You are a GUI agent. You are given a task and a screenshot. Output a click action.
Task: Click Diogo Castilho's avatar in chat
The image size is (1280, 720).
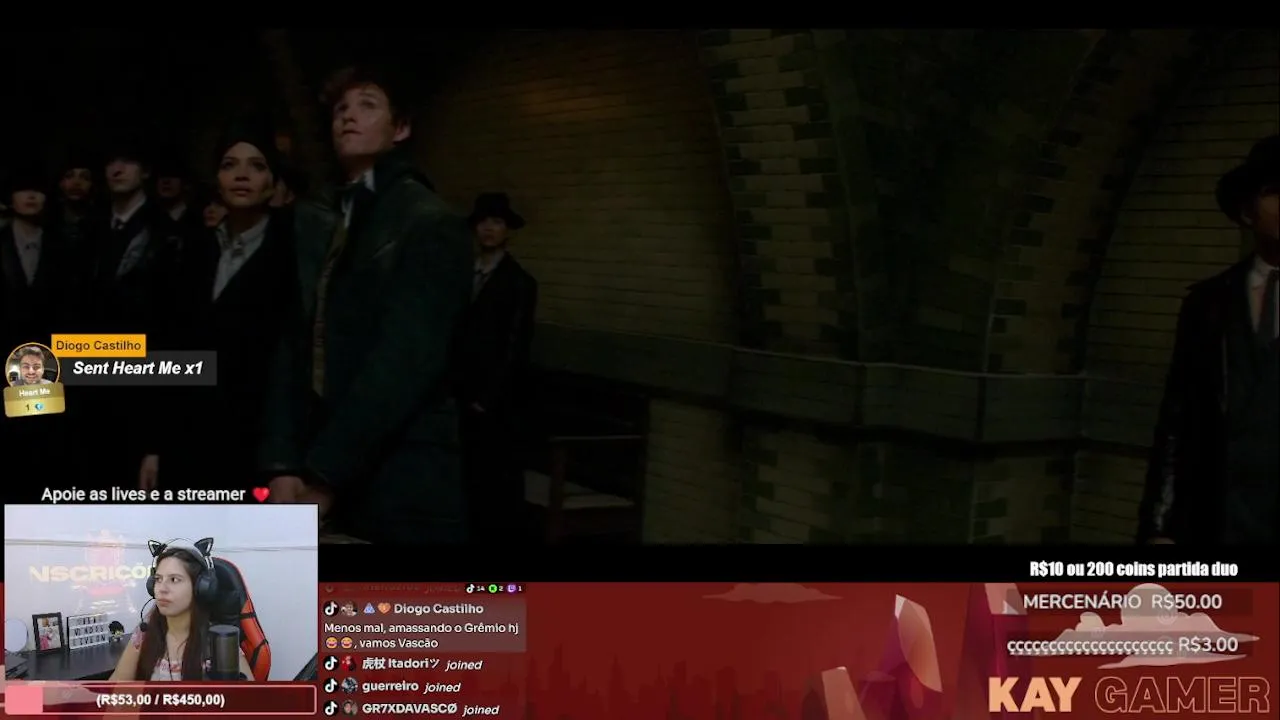pos(349,609)
